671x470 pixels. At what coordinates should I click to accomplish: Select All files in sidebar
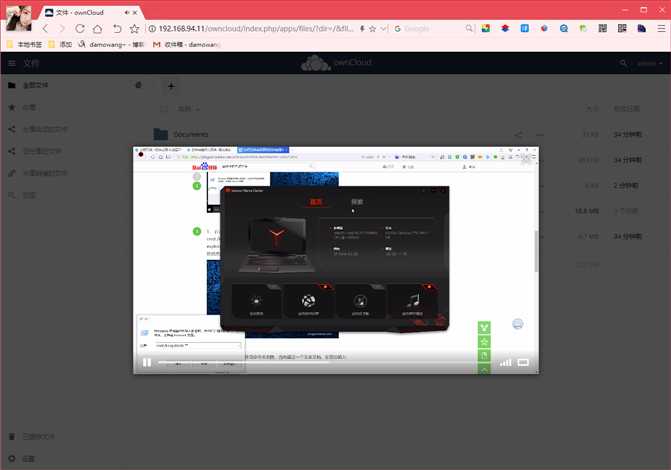28,85
